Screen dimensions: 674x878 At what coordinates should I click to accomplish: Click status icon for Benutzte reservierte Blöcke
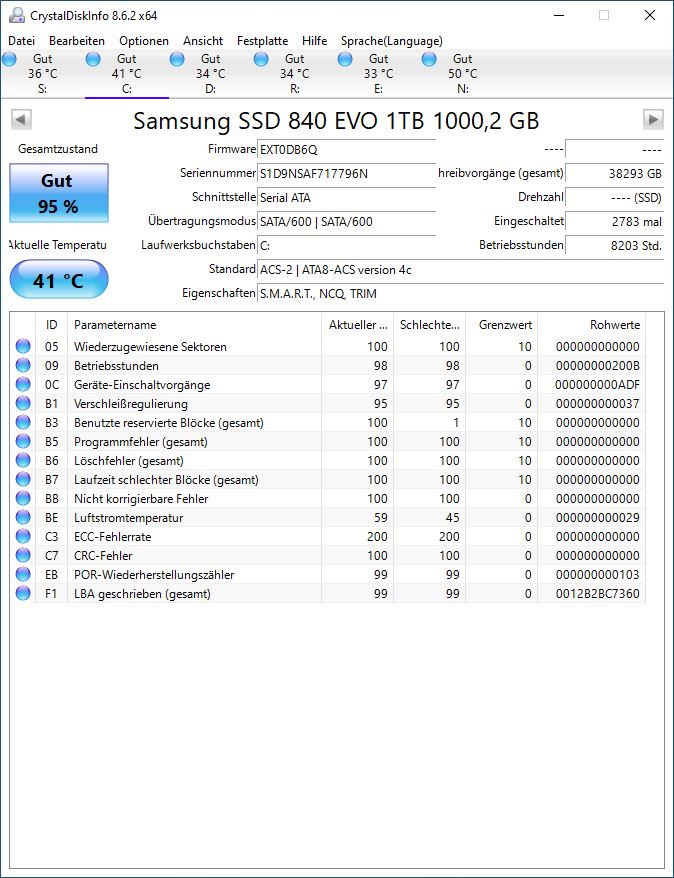click(23, 422)
